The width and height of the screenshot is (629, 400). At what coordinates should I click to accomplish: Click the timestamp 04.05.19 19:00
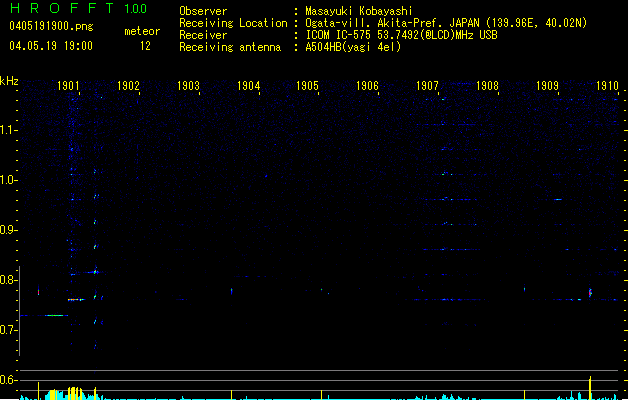click(x=51, y=46)
